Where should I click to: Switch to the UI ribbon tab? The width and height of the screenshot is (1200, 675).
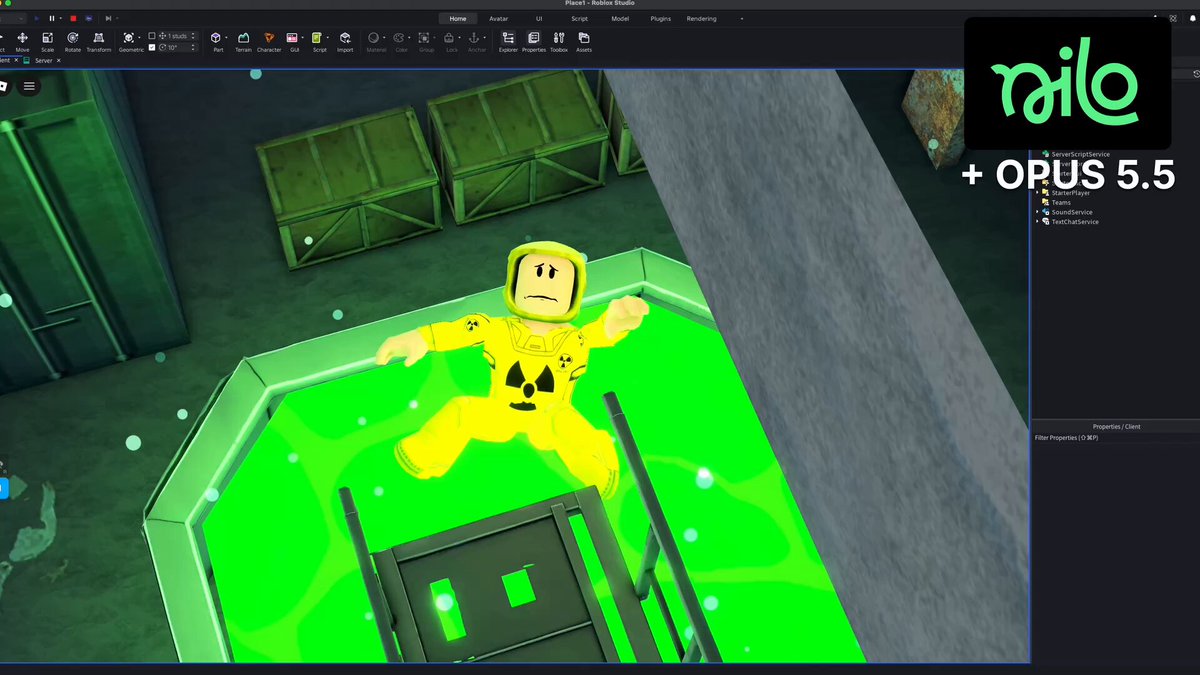(x=539, y=18)
